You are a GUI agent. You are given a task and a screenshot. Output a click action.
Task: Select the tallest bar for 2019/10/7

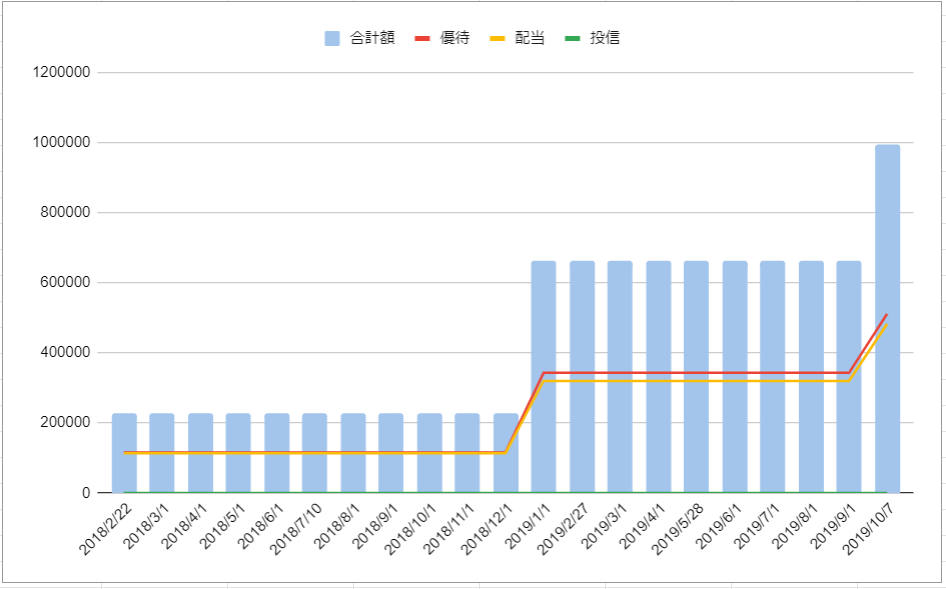pos(887,319)
